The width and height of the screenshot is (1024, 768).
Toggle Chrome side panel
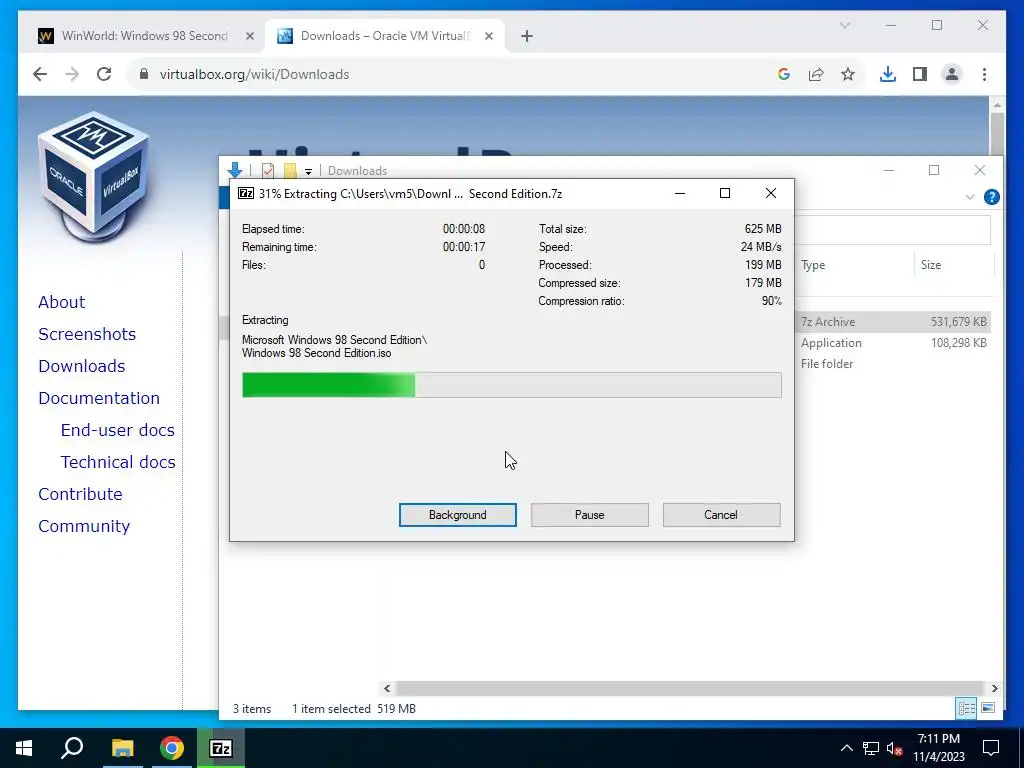[x=920, y=74]
